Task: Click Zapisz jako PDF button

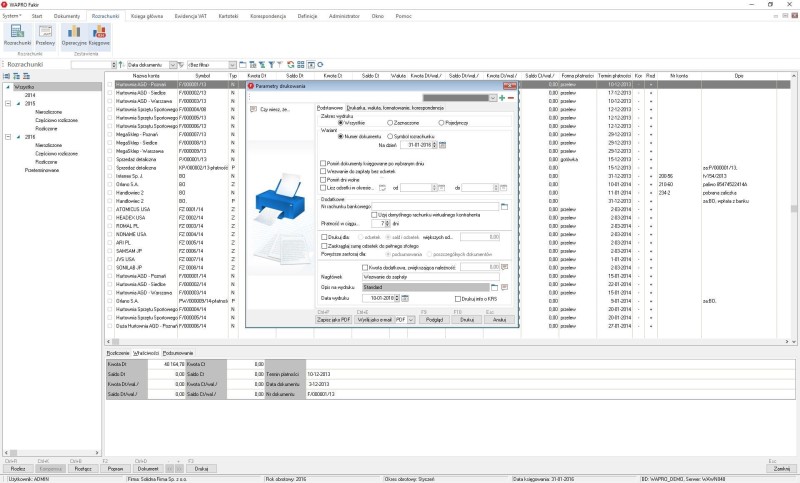Action: pos(332,319)
